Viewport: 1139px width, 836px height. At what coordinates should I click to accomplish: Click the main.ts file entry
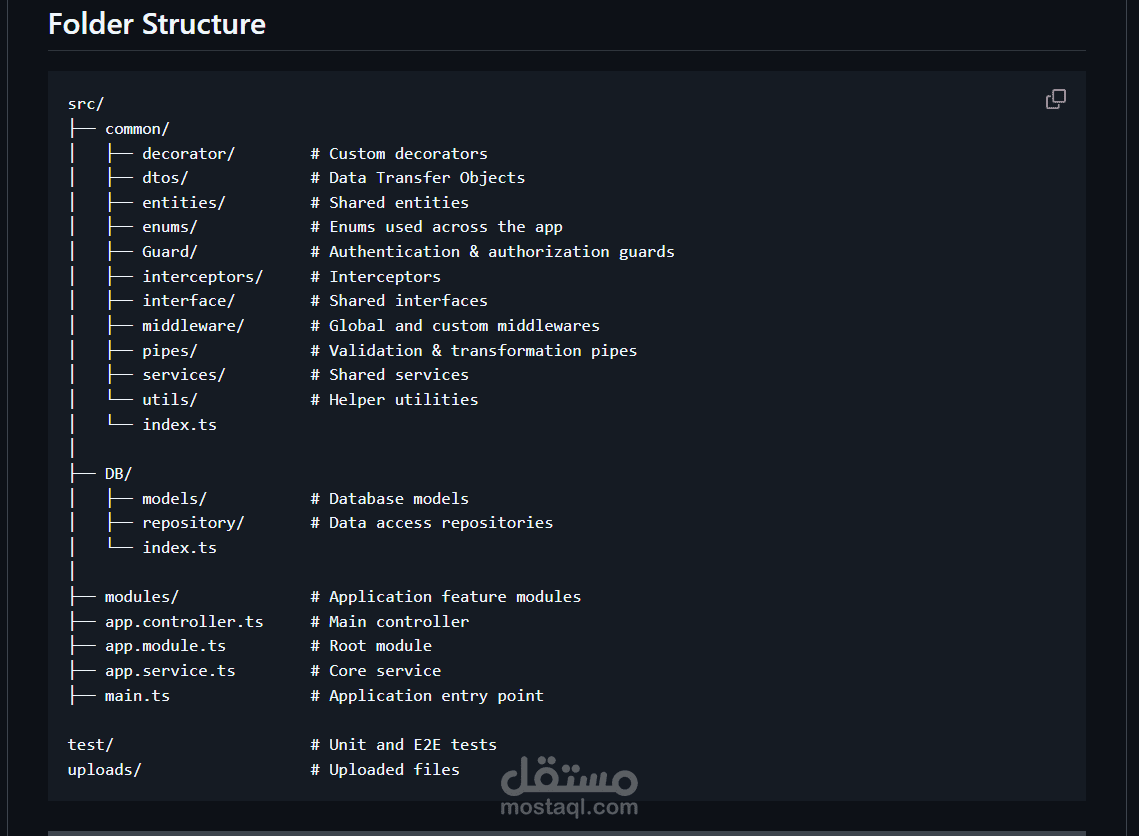(x=137, y=696)
